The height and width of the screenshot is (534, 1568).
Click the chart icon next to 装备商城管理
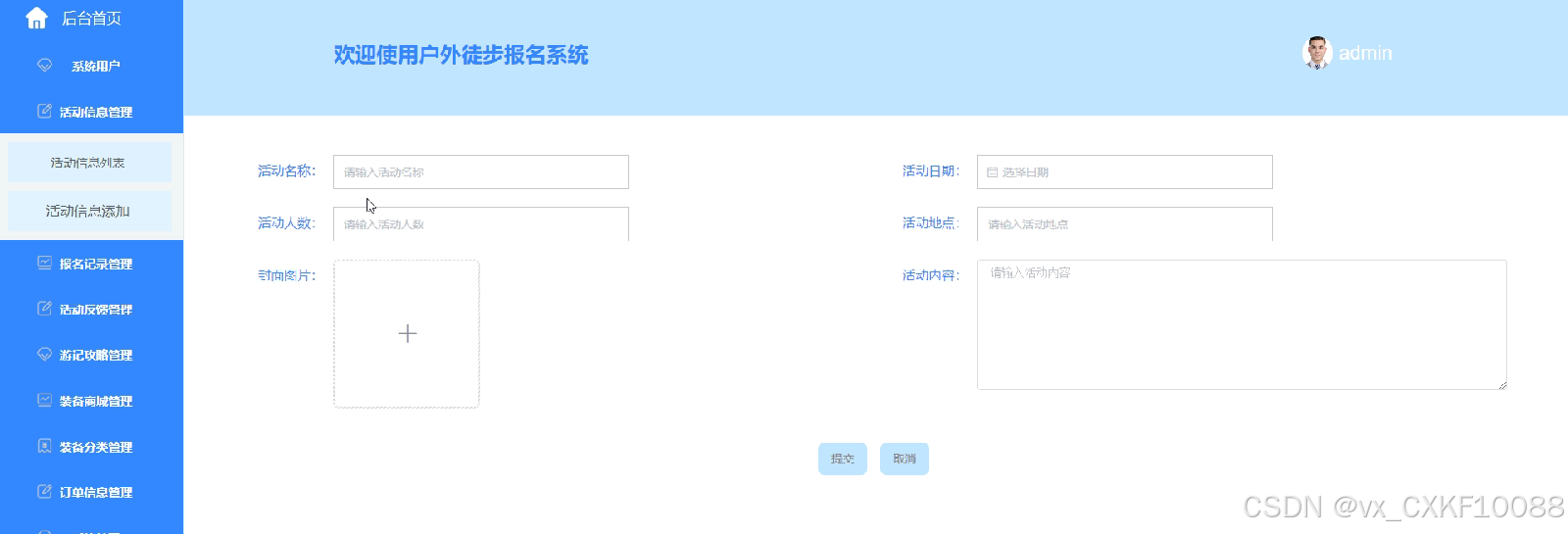pos(44,400)
